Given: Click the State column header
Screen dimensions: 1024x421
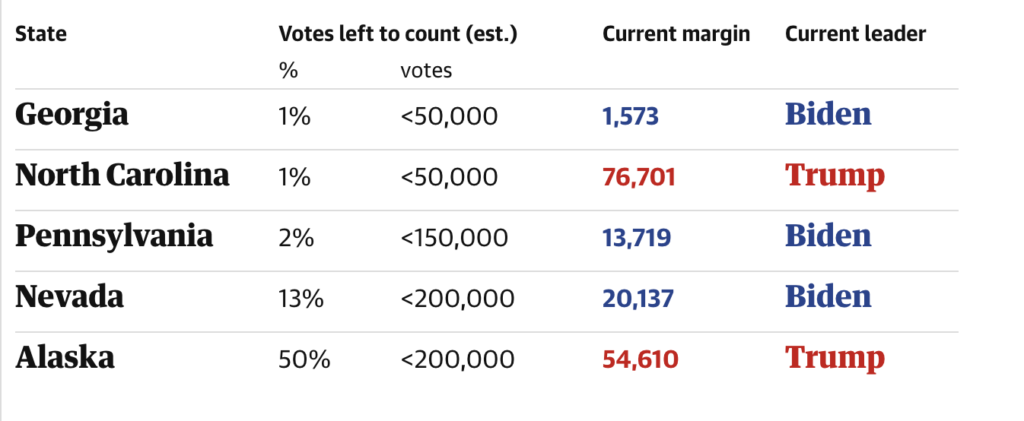Looking at the screenshot, I should click(x=41, y=34).
